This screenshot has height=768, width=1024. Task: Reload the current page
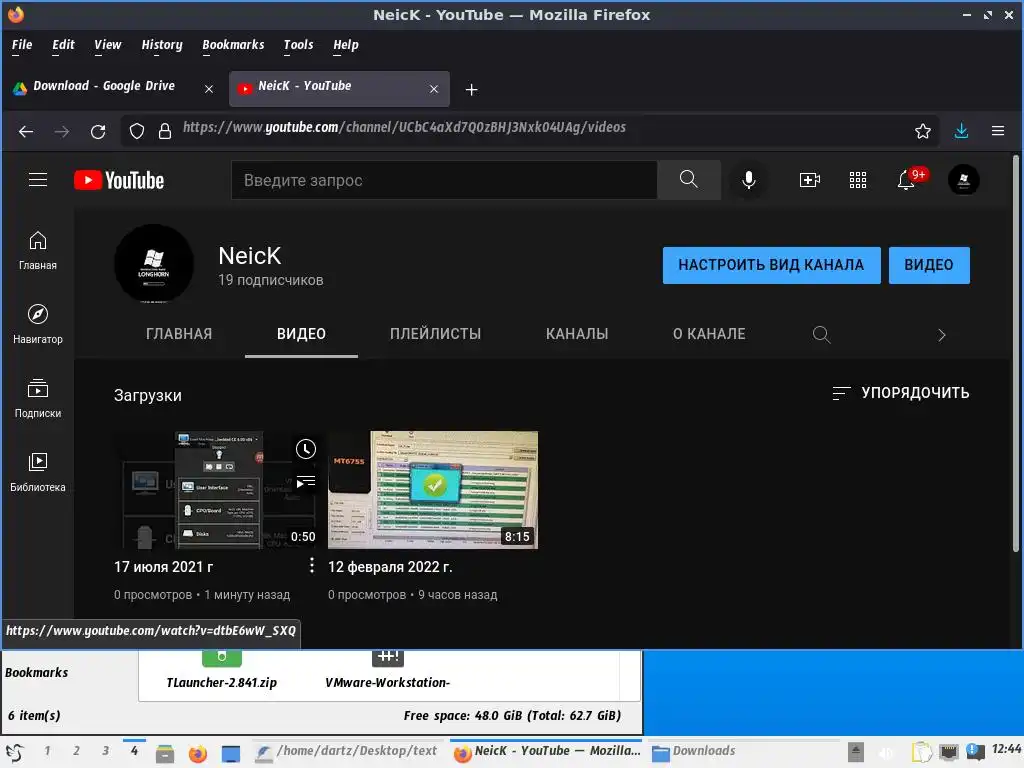point(98,131)
